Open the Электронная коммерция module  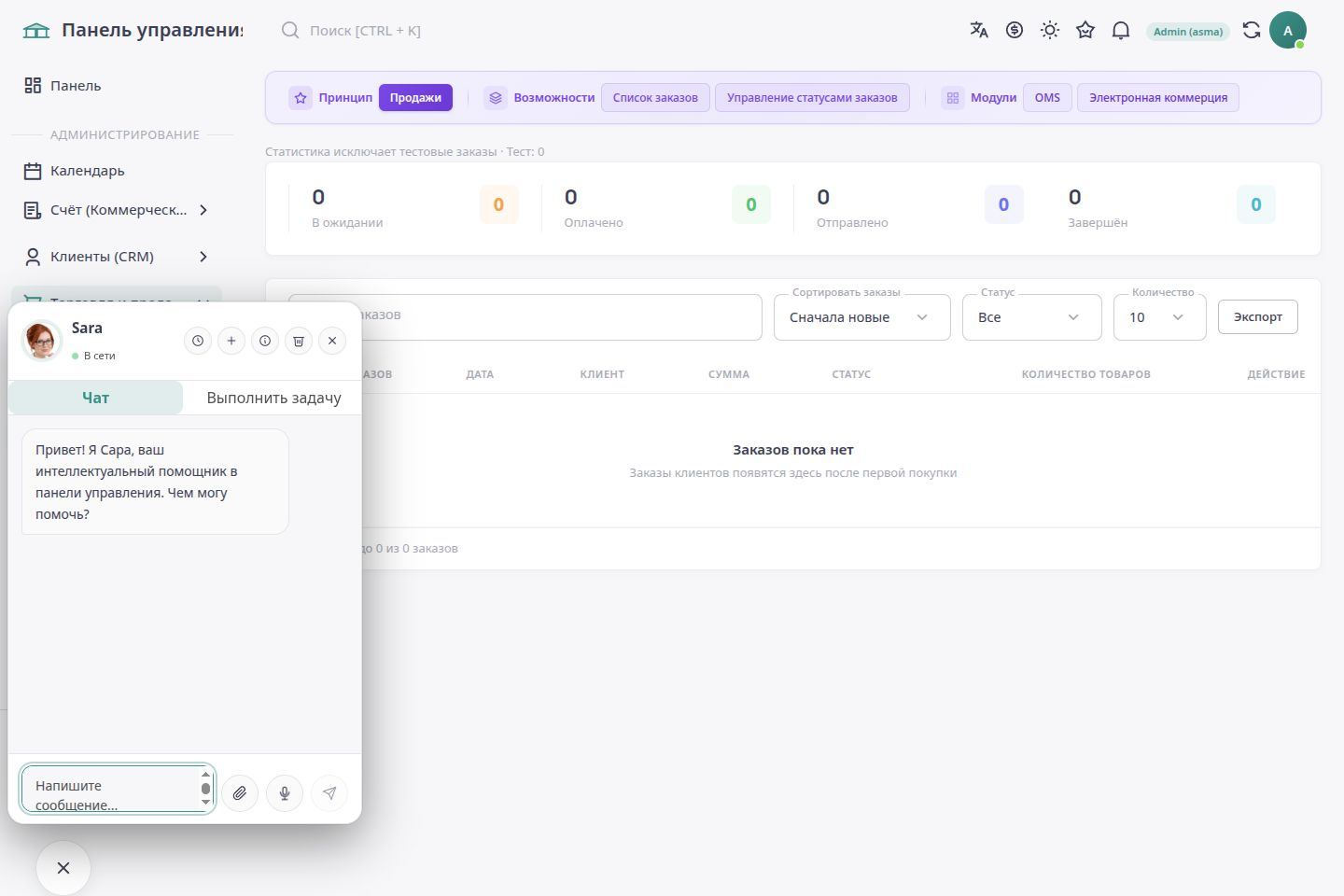click(x=1158, y=98)
